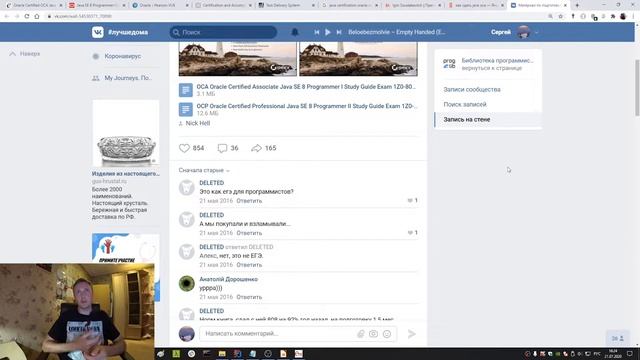This screenshot has height=360, width=640.
Task: Like the post with the heart icon
Action: [184, 148]
